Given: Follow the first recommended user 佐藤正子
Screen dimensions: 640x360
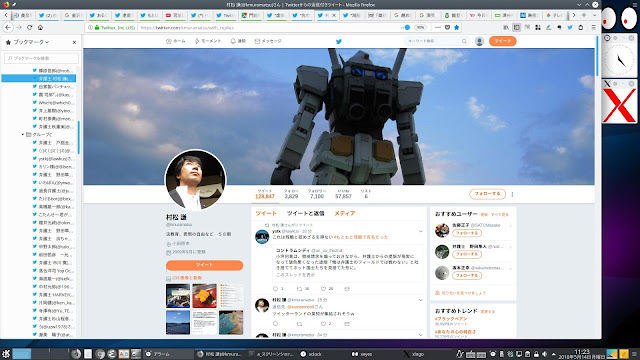Looking at the screenshot, I should [x=467, y=233].
